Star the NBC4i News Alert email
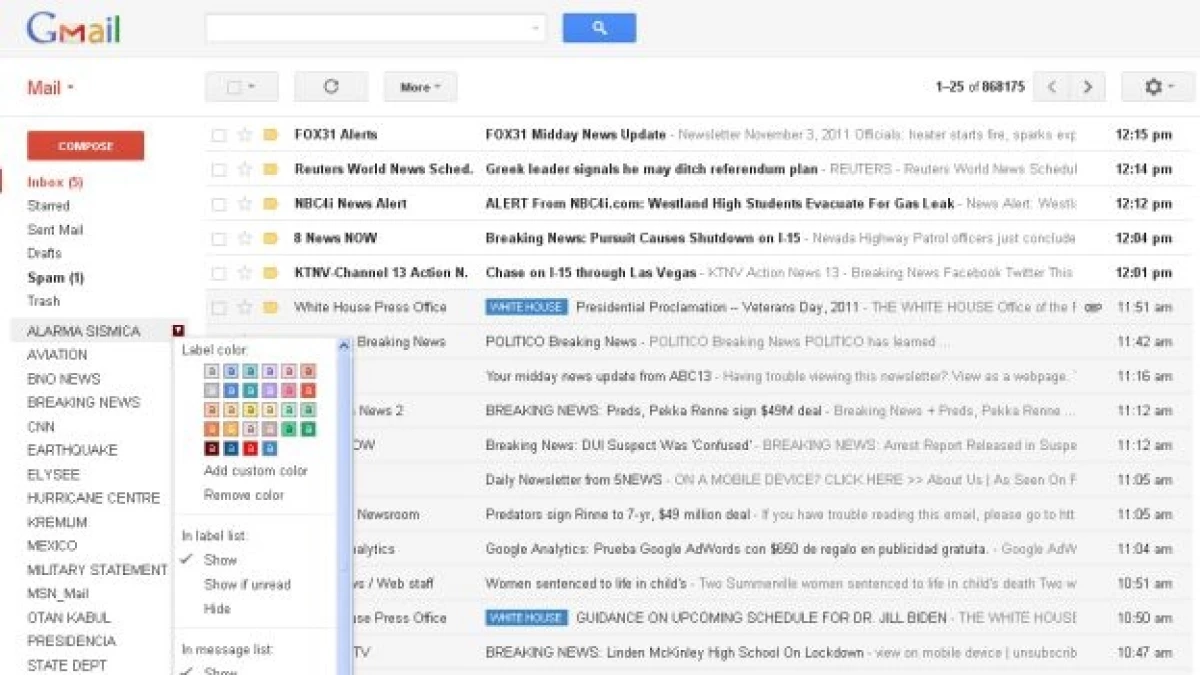The width and height of the screenshot is (1200, 675). tap(244, 204)
